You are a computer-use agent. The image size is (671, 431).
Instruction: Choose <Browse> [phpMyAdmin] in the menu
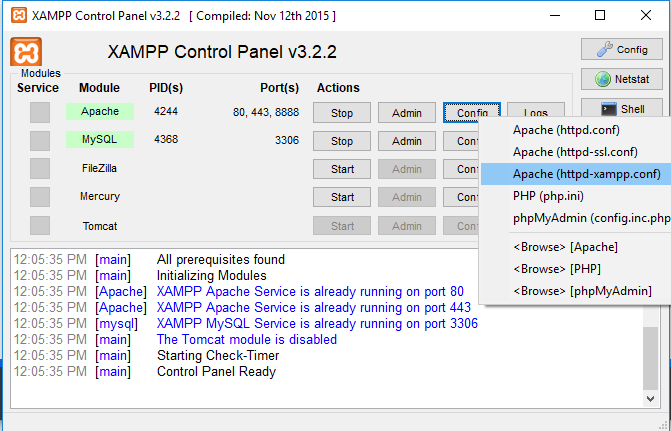(x=576, y=291)
